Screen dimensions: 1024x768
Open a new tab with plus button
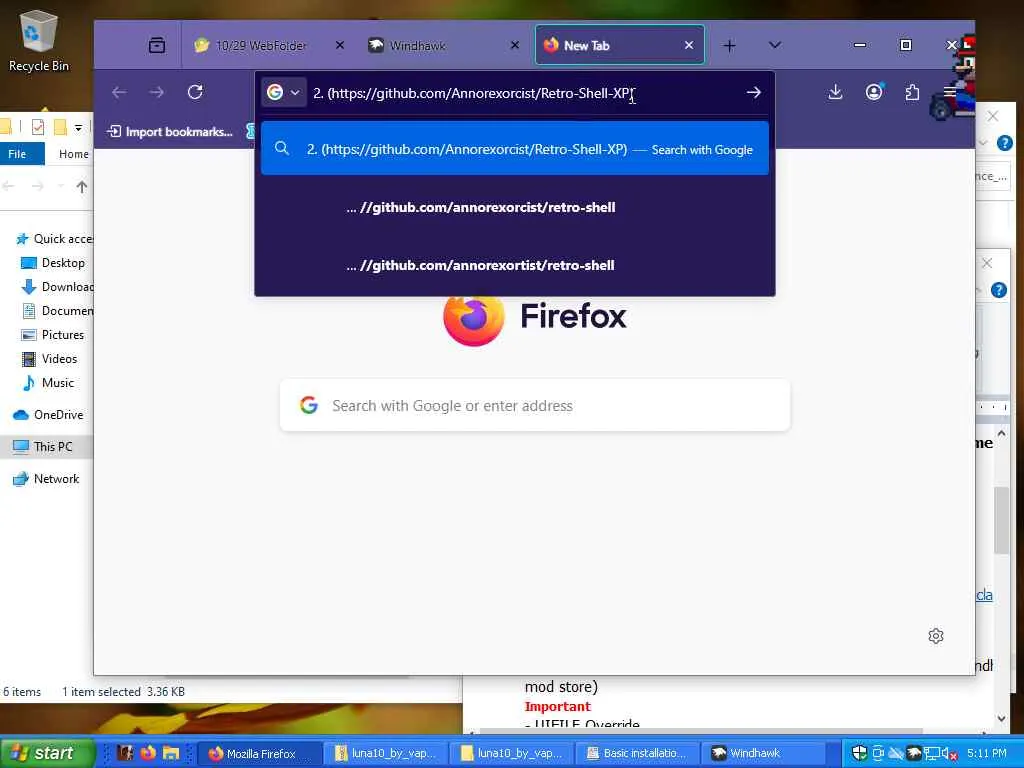(729, 45)
